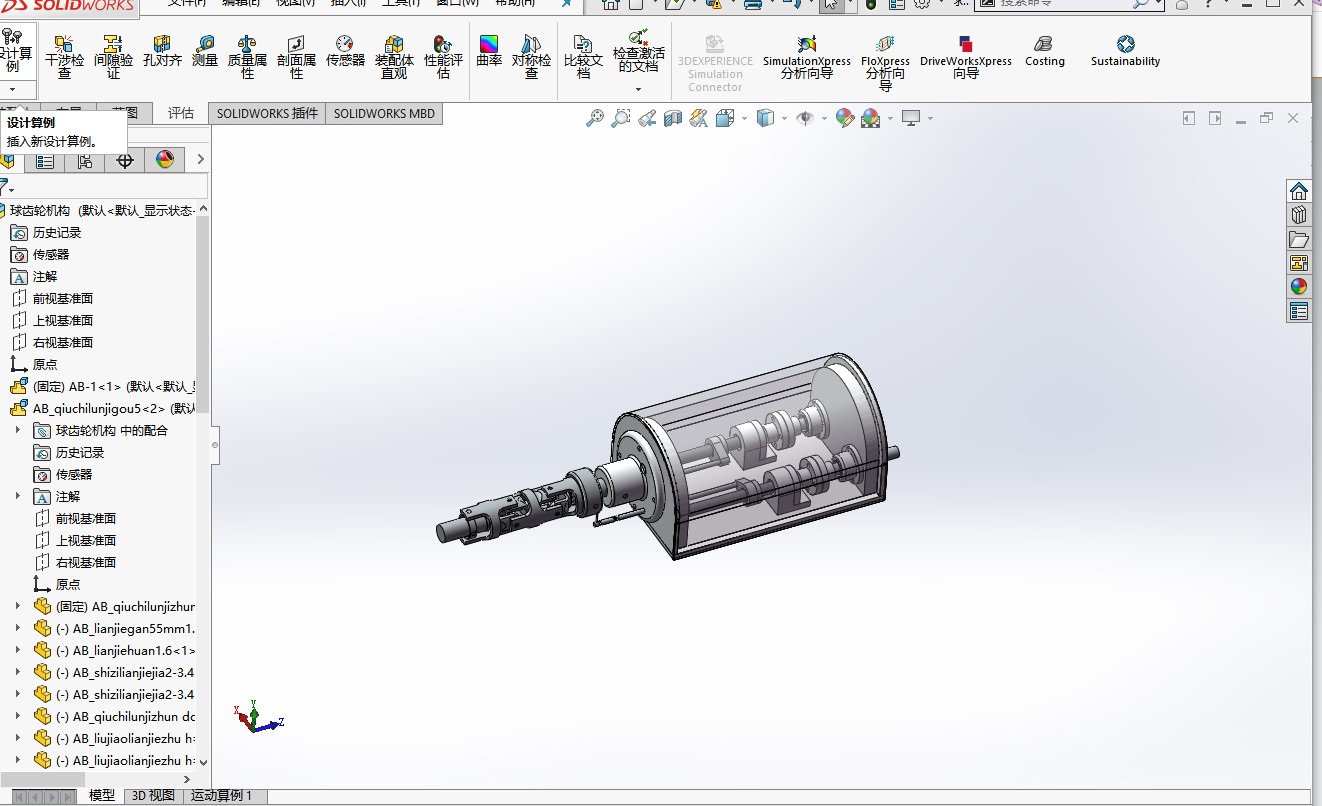Open File Explorer folder in task pane
Viewport: 1322px width, 806px height.
click(1299, 239)
